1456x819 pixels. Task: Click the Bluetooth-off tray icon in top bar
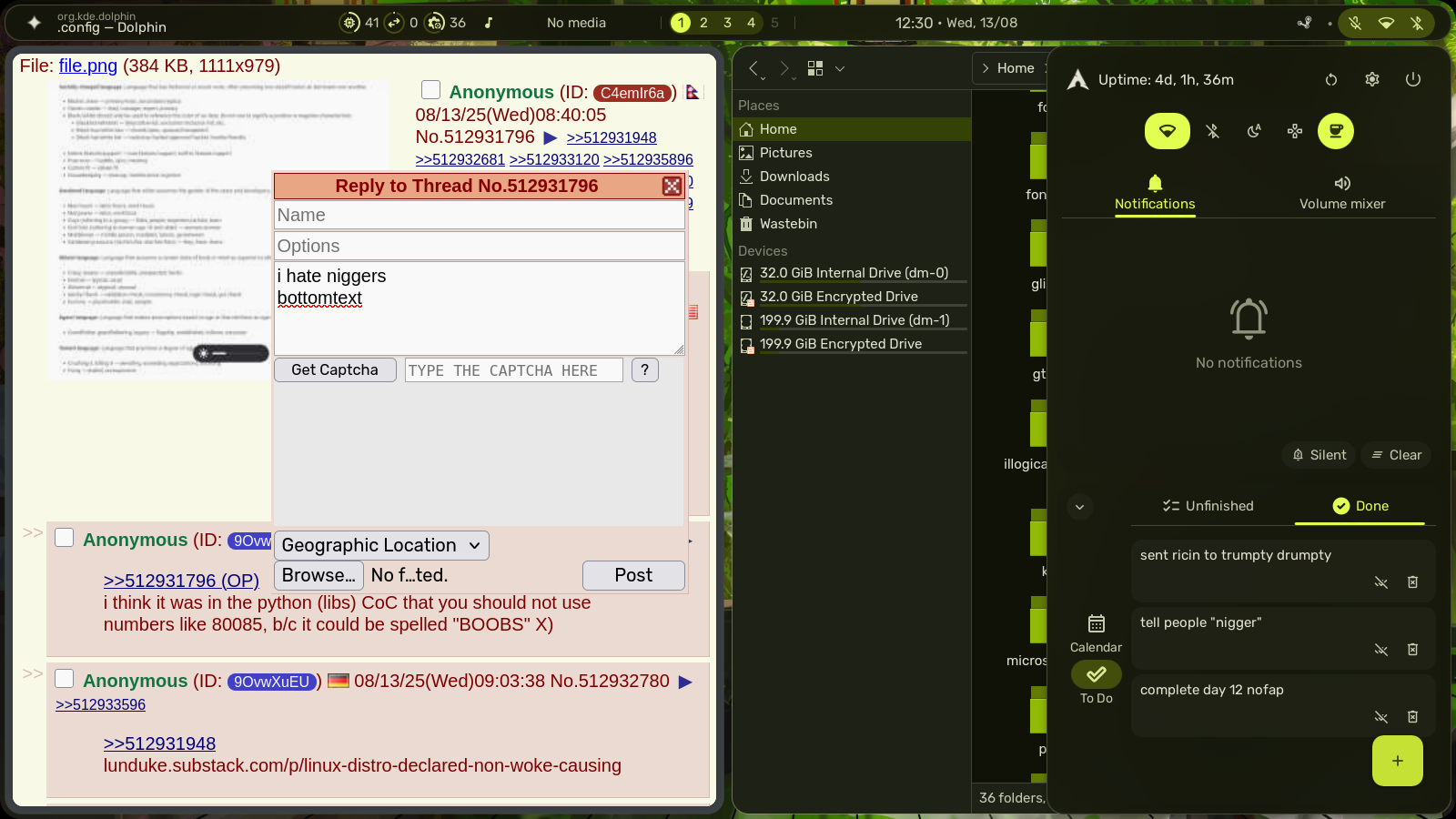[x=1417, y=23]
